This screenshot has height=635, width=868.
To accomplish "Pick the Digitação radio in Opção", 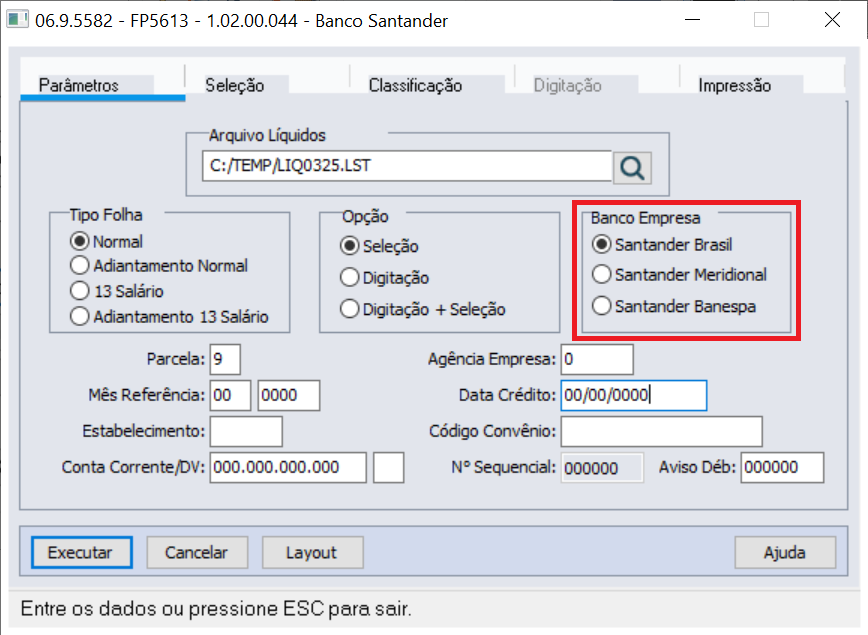I will click(349, 277).
